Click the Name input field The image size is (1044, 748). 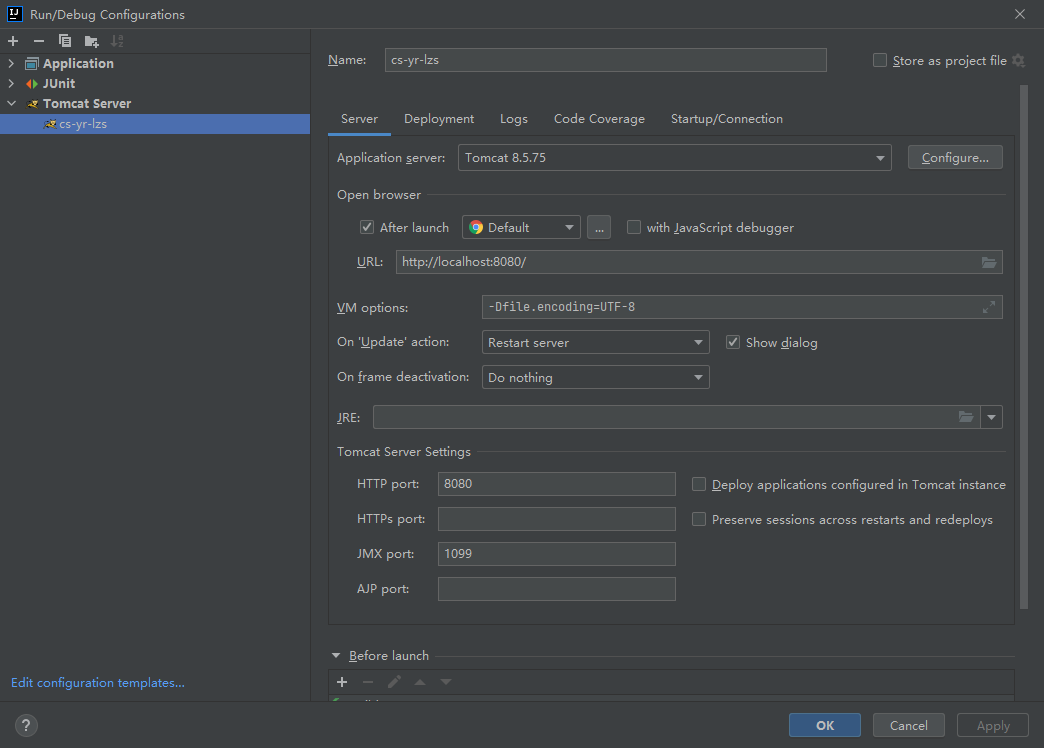tap(605, 60)
